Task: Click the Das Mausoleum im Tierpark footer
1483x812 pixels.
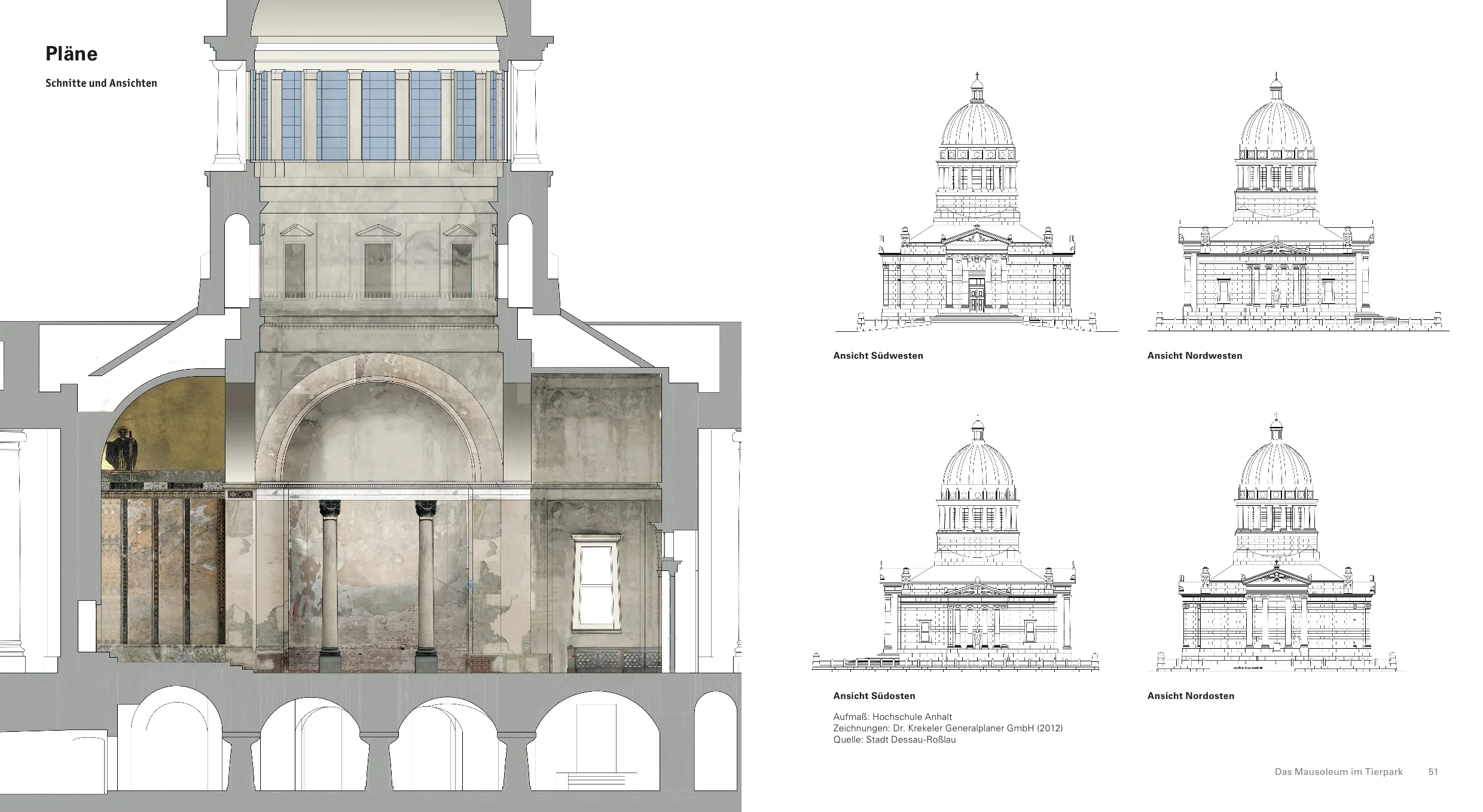Action: [1338, 772]
